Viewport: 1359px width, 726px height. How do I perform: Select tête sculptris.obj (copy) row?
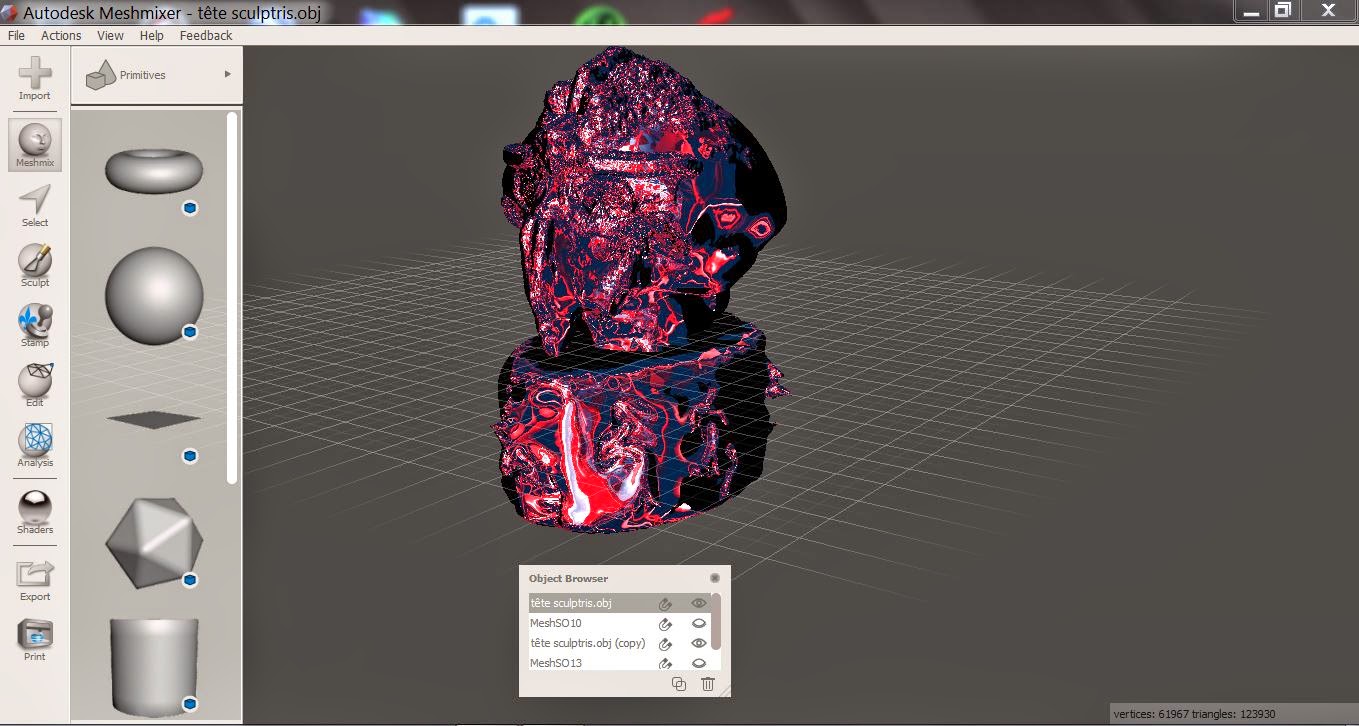[619, 643]
